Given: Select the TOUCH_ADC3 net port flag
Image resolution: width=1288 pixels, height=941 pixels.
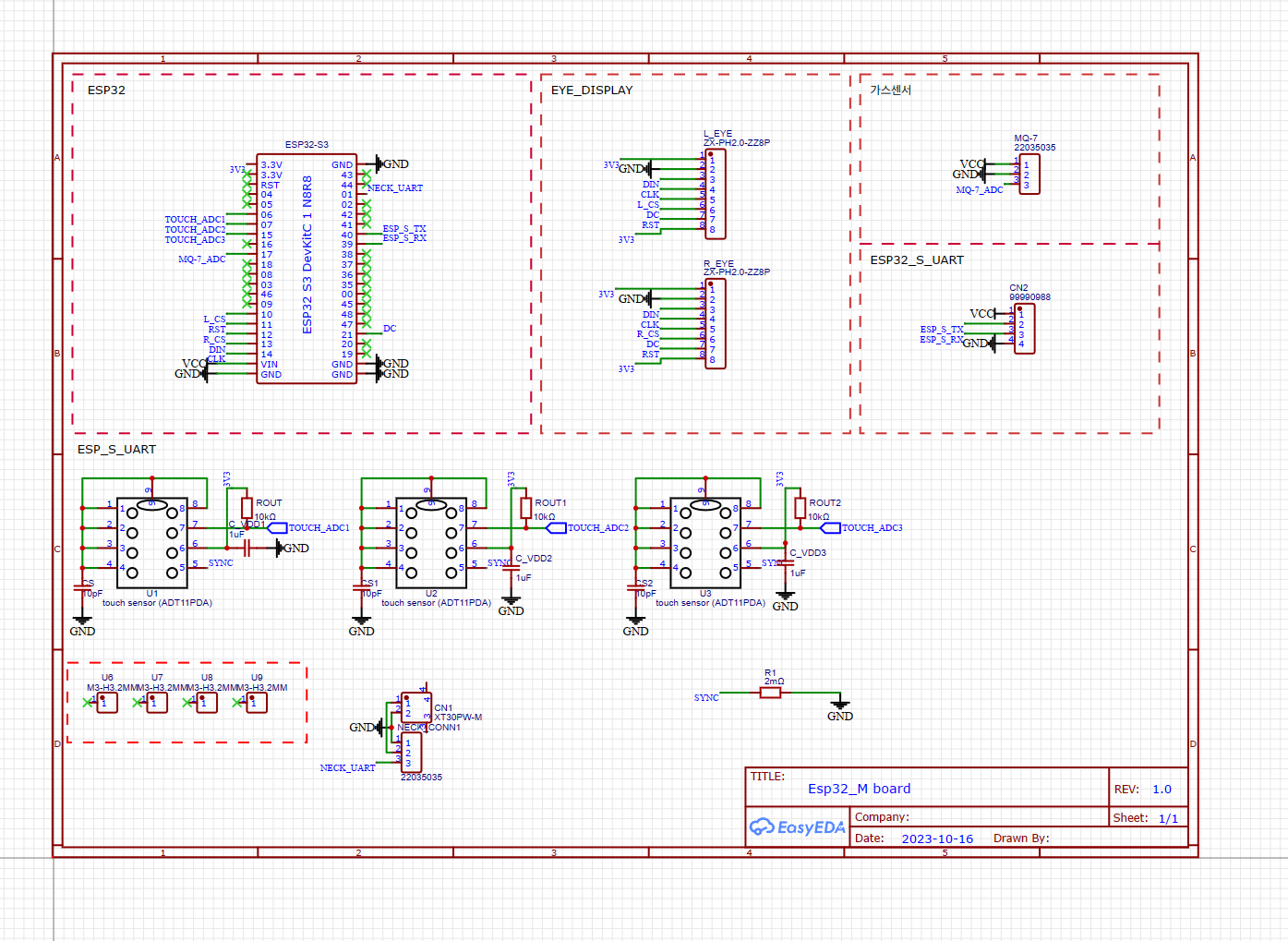Looking at the screenshot, I should (830, 528).
